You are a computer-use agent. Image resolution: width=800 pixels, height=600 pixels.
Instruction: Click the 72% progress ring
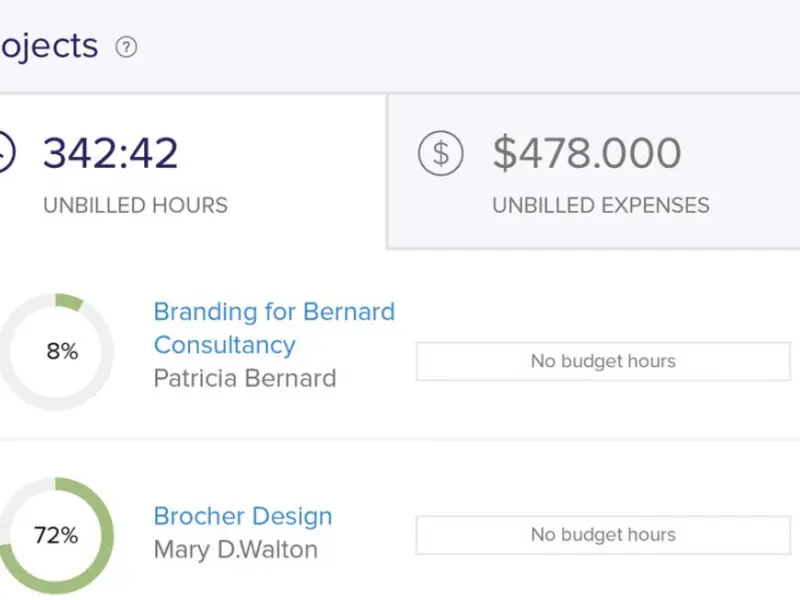(57, 535)
